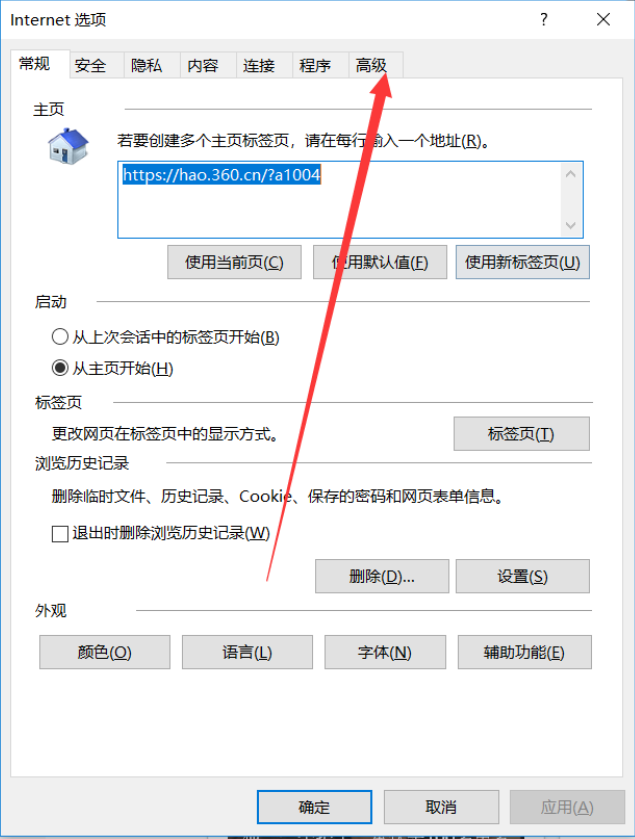The height and width of the screenshot is (839, 635).
Task: Click the blue house home page icon
Action: [68, 146]
